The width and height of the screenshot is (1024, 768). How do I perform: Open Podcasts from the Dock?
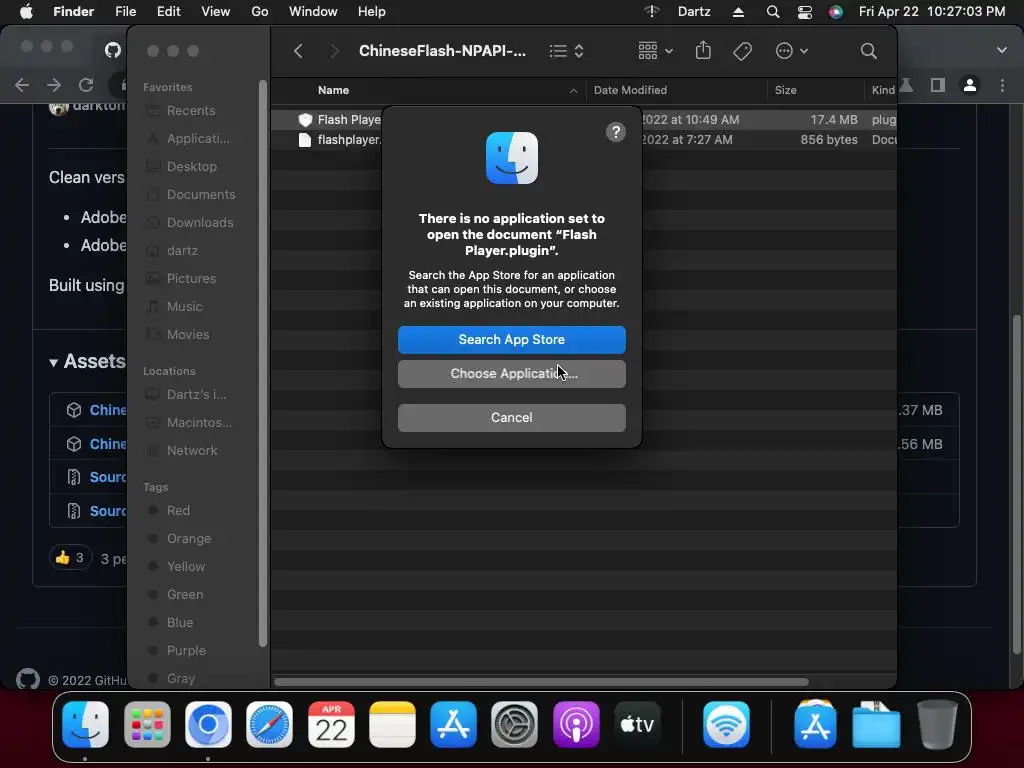(x=576, y=724)
